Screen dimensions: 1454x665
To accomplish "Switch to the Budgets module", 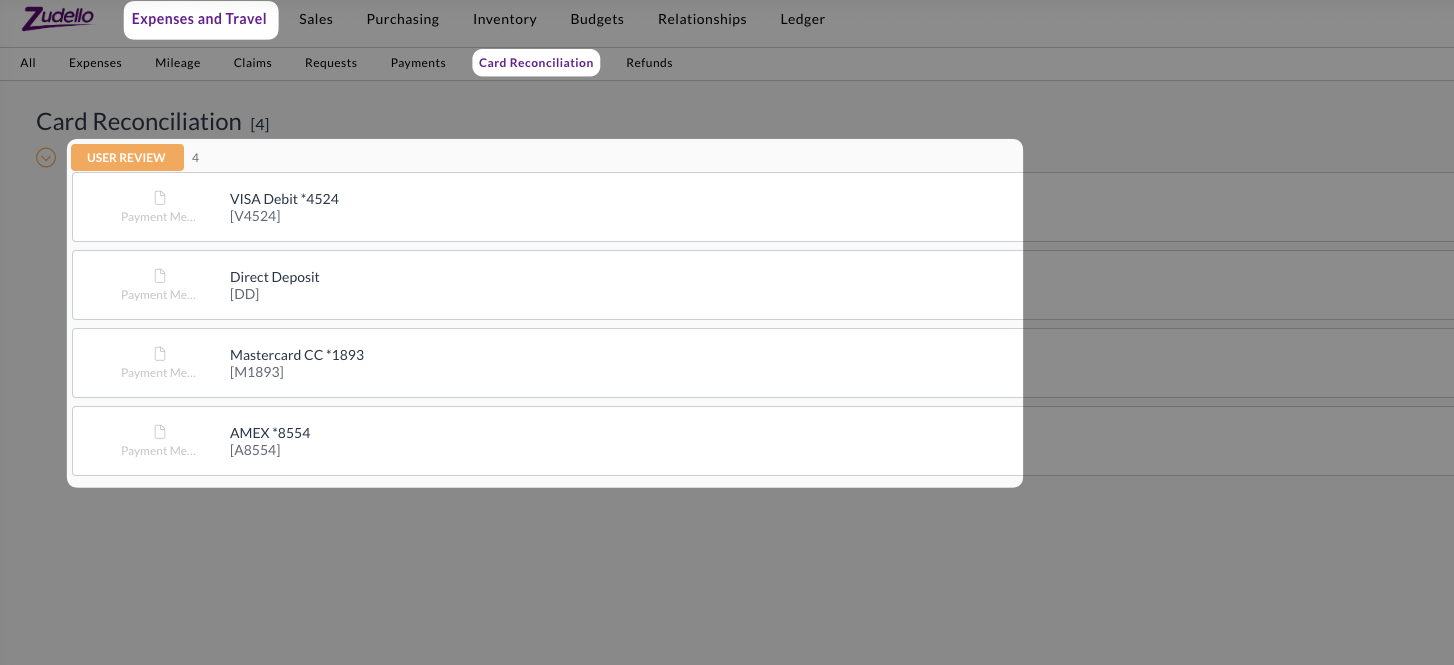I will pos(597,19).
